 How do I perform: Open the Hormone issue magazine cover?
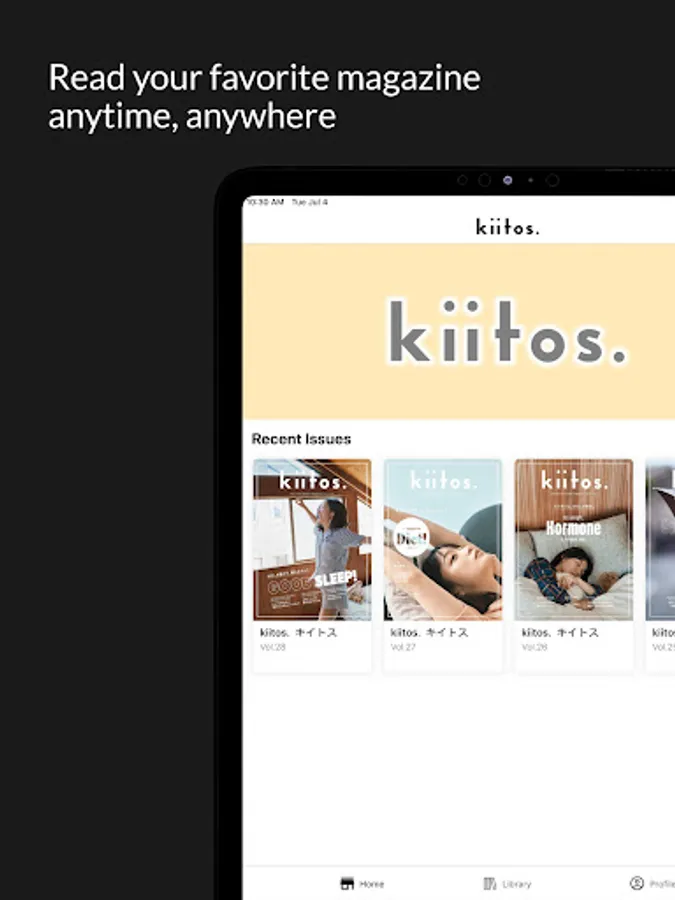pyautogui.click(x=573, y=540)
